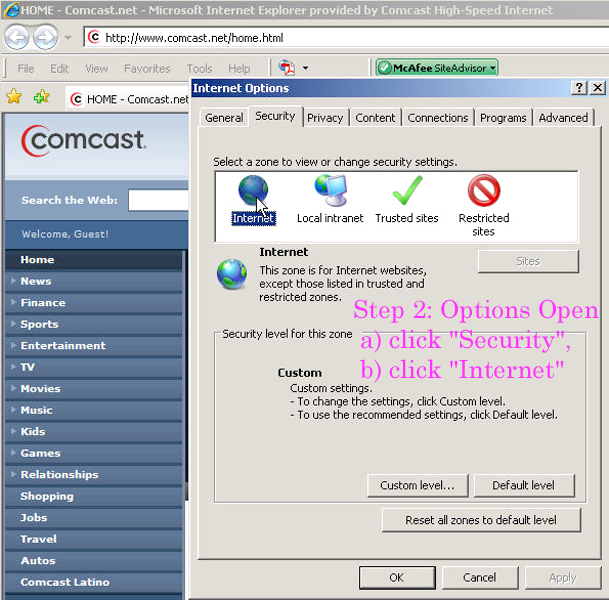Click the disabled Sites button
The height and width of the screenshot is (600, 609).
(528, 261)
